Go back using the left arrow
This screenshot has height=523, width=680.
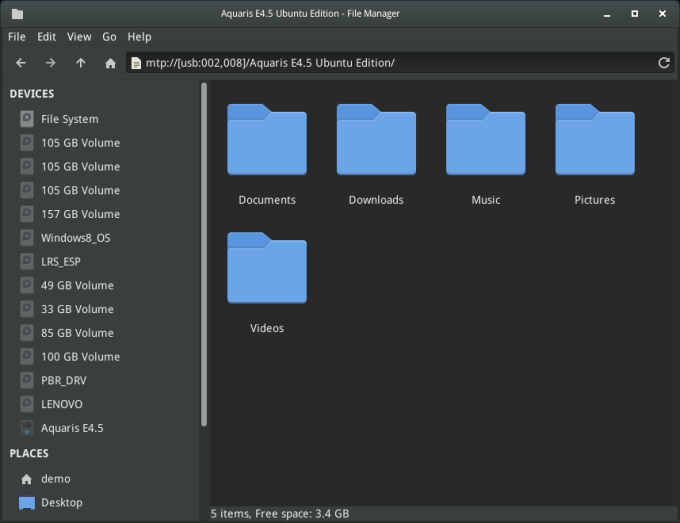coord(21,63)
